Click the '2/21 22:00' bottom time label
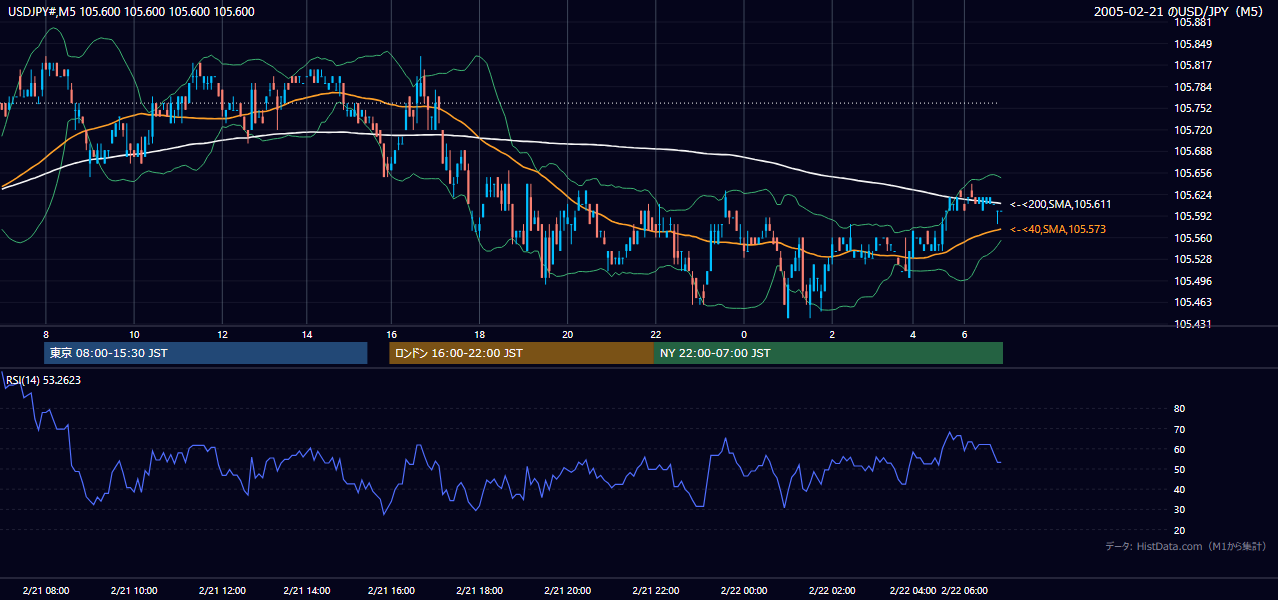This screenshot has height=600, width=1278. [x=655, y=590]
